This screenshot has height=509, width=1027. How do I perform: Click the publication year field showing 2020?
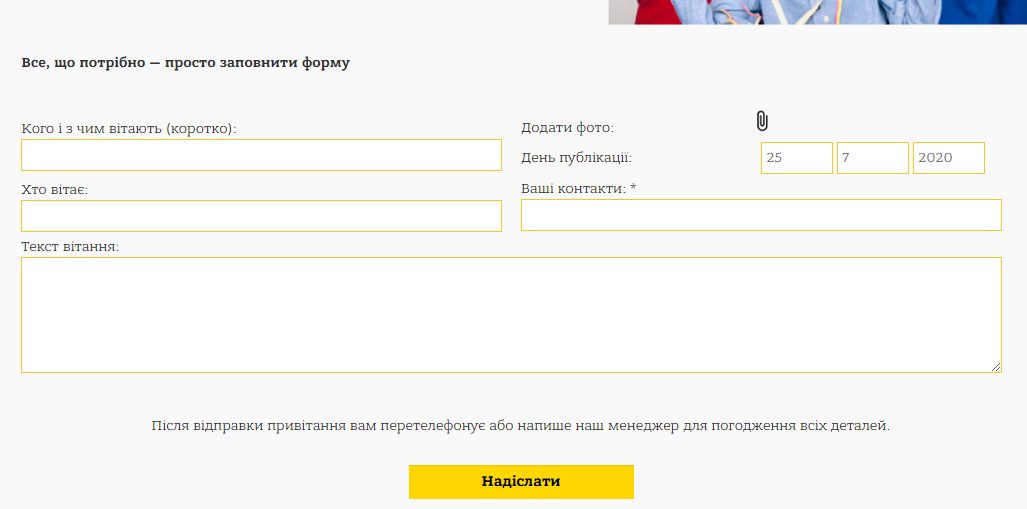point(948,158)
